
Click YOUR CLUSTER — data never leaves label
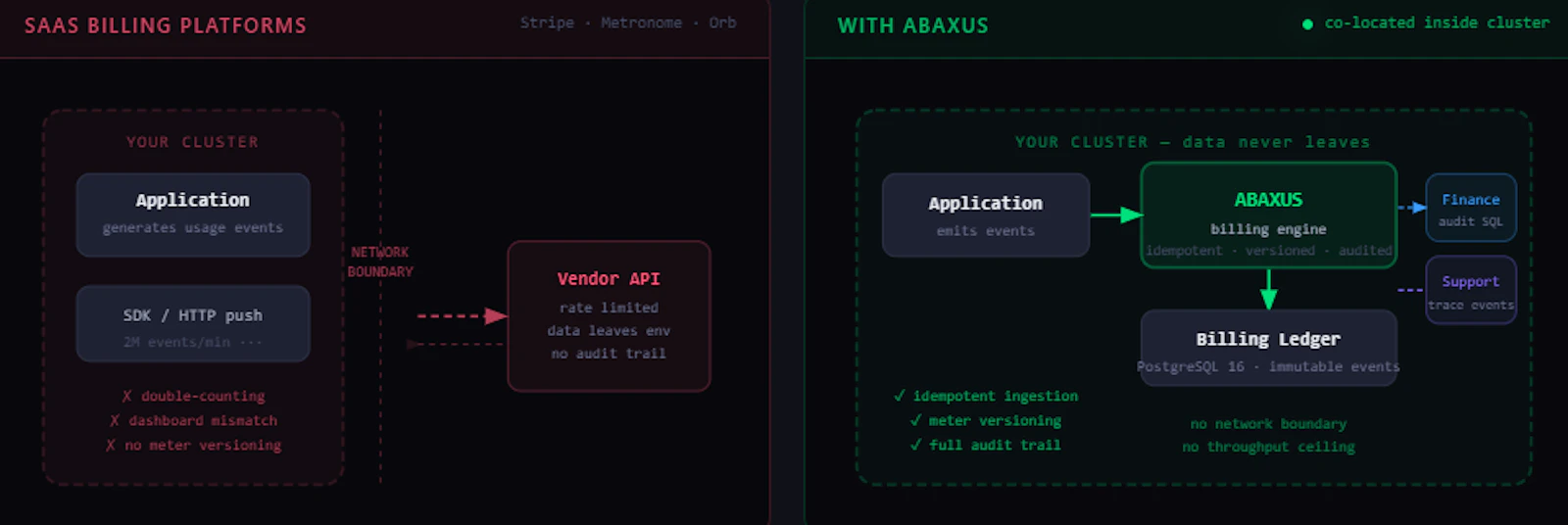[1193, 142]
